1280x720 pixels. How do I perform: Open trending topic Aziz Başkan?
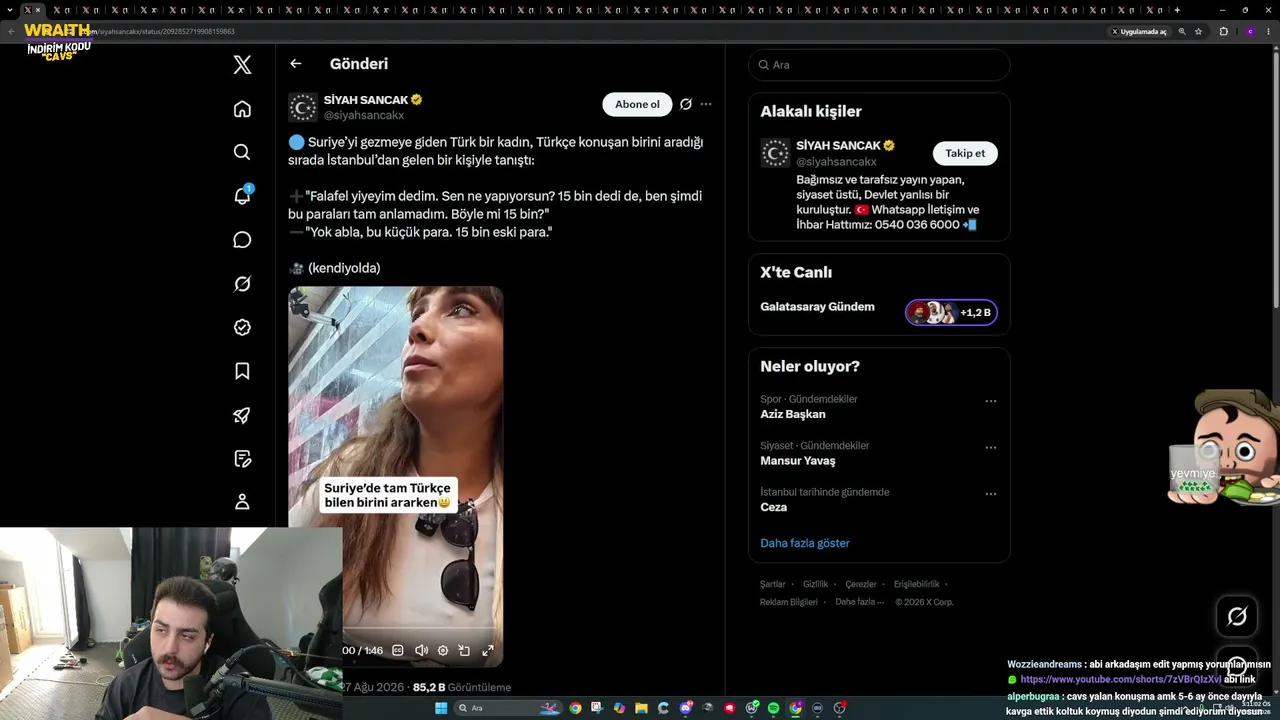[793, 414]
